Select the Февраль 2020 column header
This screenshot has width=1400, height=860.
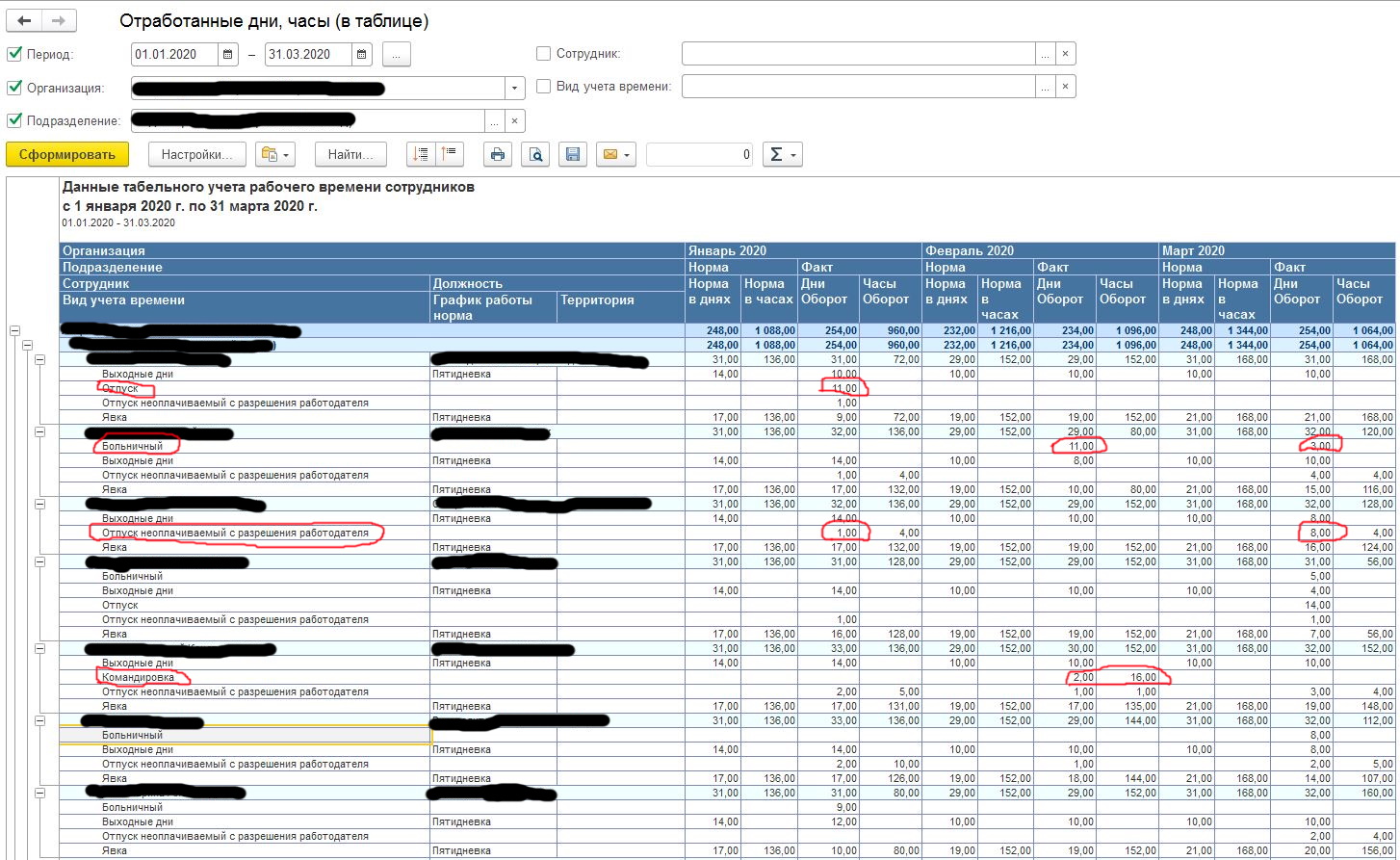point(1040,250)
